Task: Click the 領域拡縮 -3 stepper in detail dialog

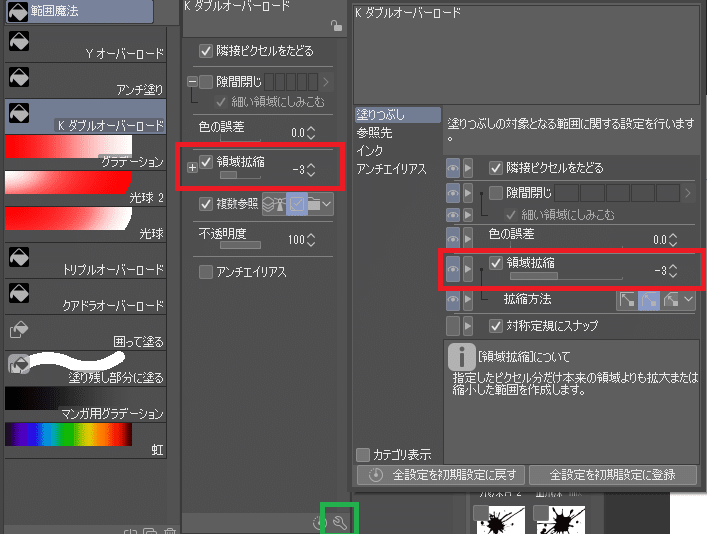Action: click(x=673, y=271)
